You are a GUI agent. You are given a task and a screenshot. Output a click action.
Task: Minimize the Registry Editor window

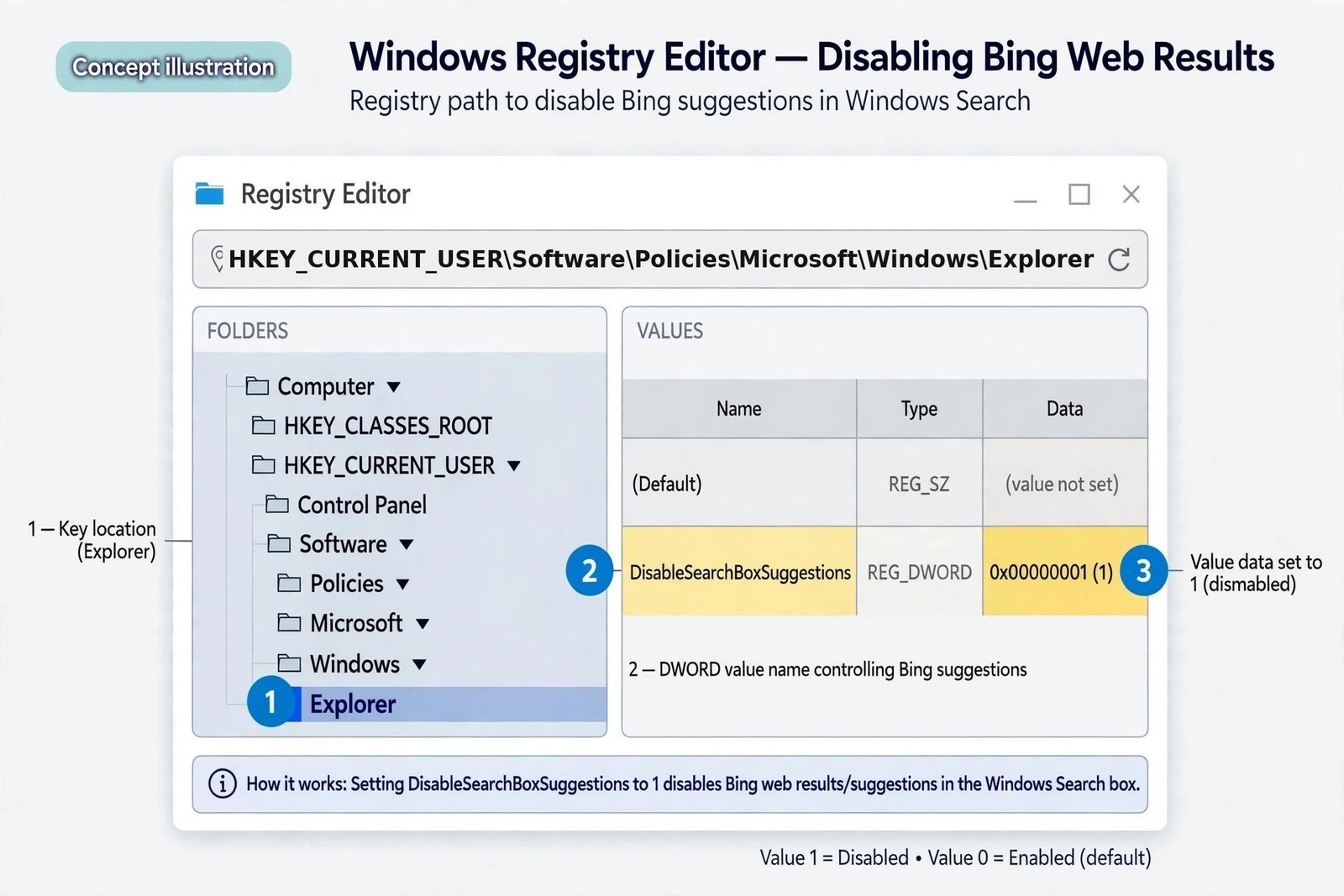tap(1025, 201)
